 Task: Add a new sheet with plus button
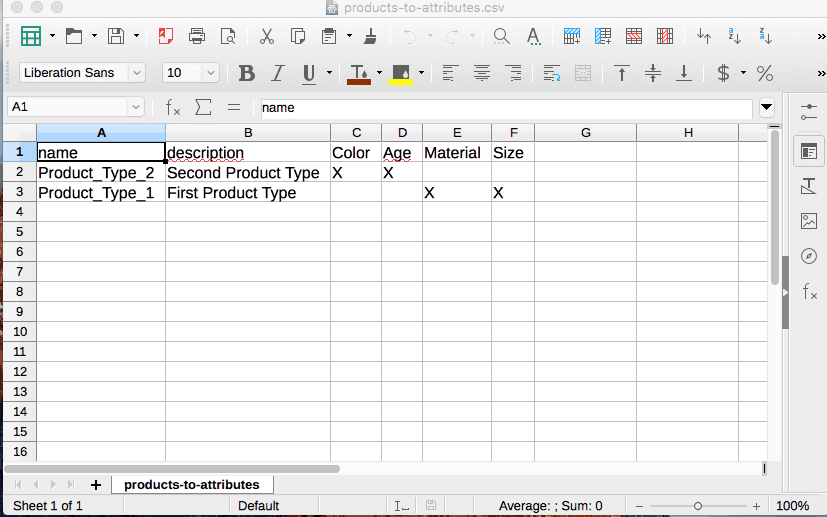click(x=96, y=484)
